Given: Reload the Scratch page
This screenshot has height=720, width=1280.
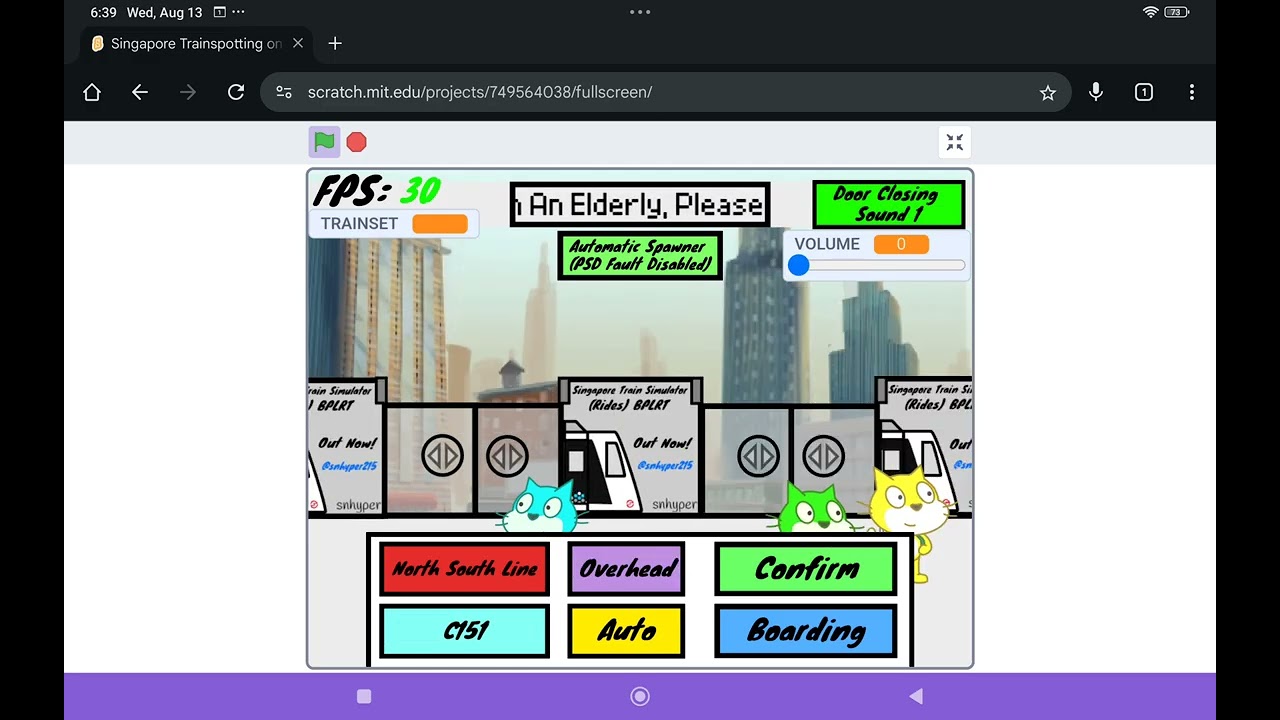Looking at the screenshot, I should coord(236,92).
